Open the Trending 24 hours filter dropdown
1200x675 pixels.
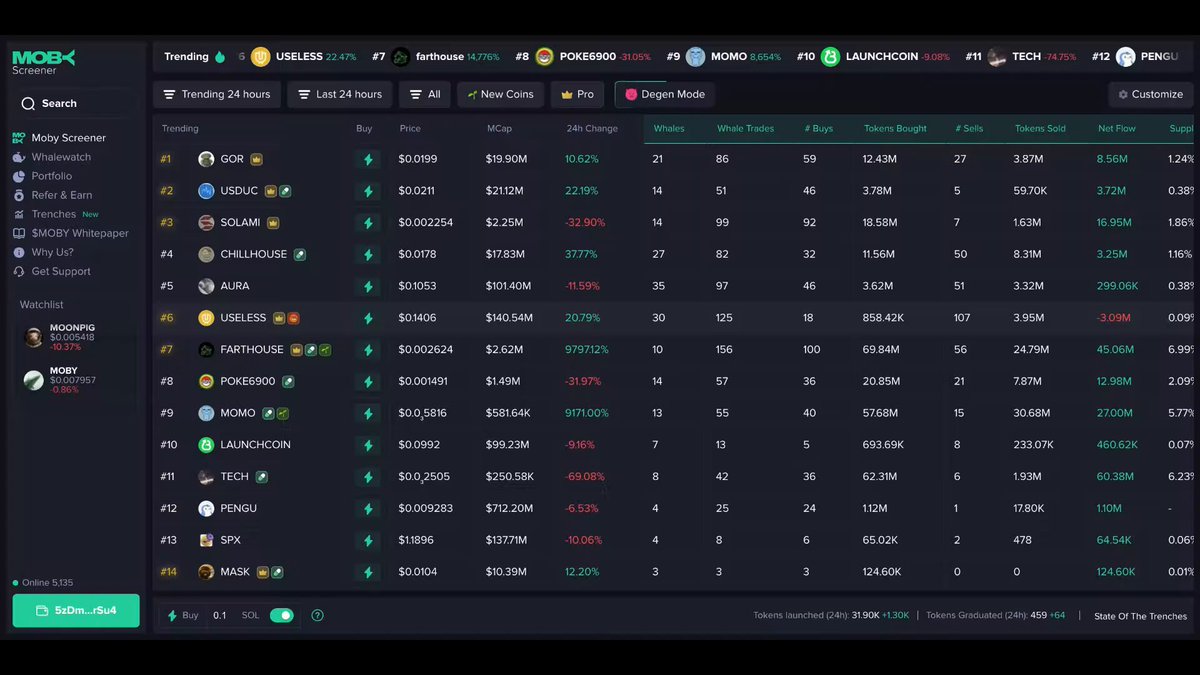click(217, 94)
